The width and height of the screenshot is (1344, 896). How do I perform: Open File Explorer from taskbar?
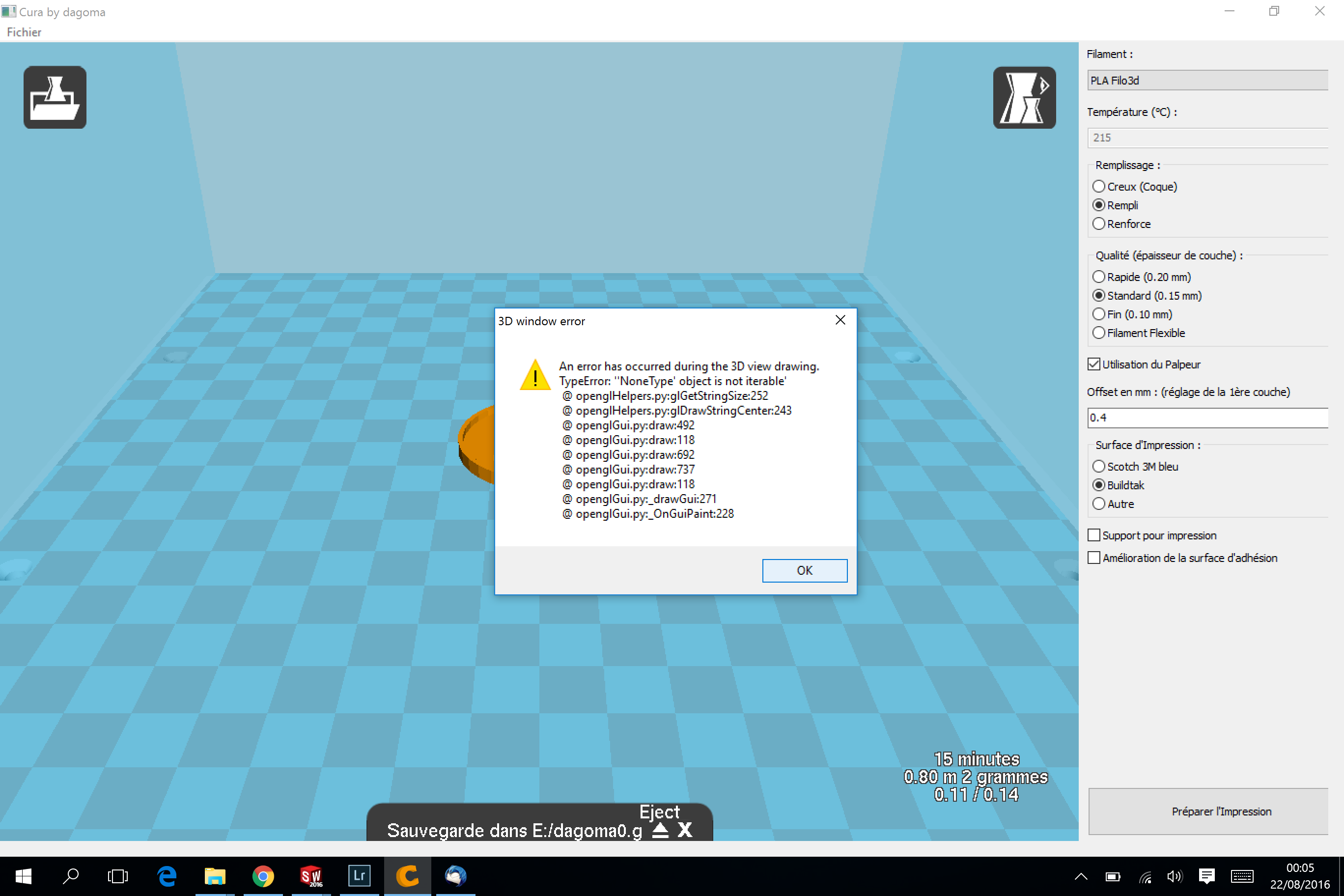click(215, 876)
